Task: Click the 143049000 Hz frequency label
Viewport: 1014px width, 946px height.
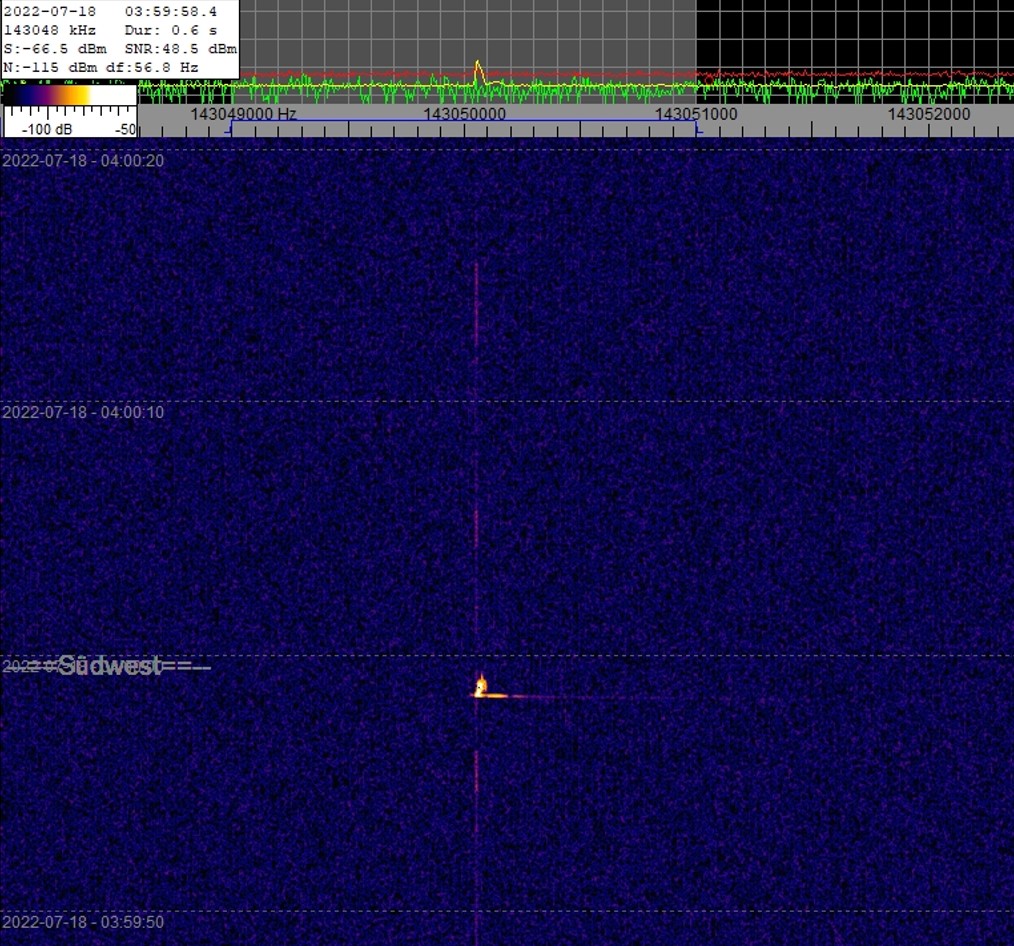Action: (x=243, y=114)
